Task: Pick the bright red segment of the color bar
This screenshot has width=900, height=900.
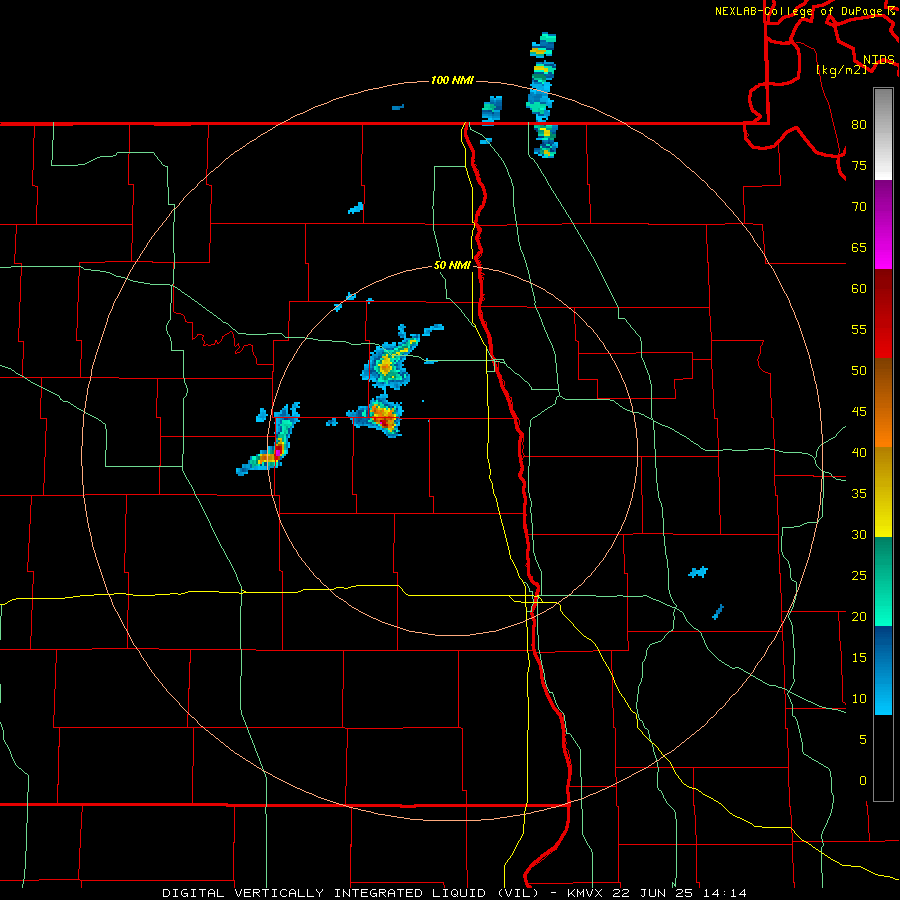Action: [x=883, y=314]
